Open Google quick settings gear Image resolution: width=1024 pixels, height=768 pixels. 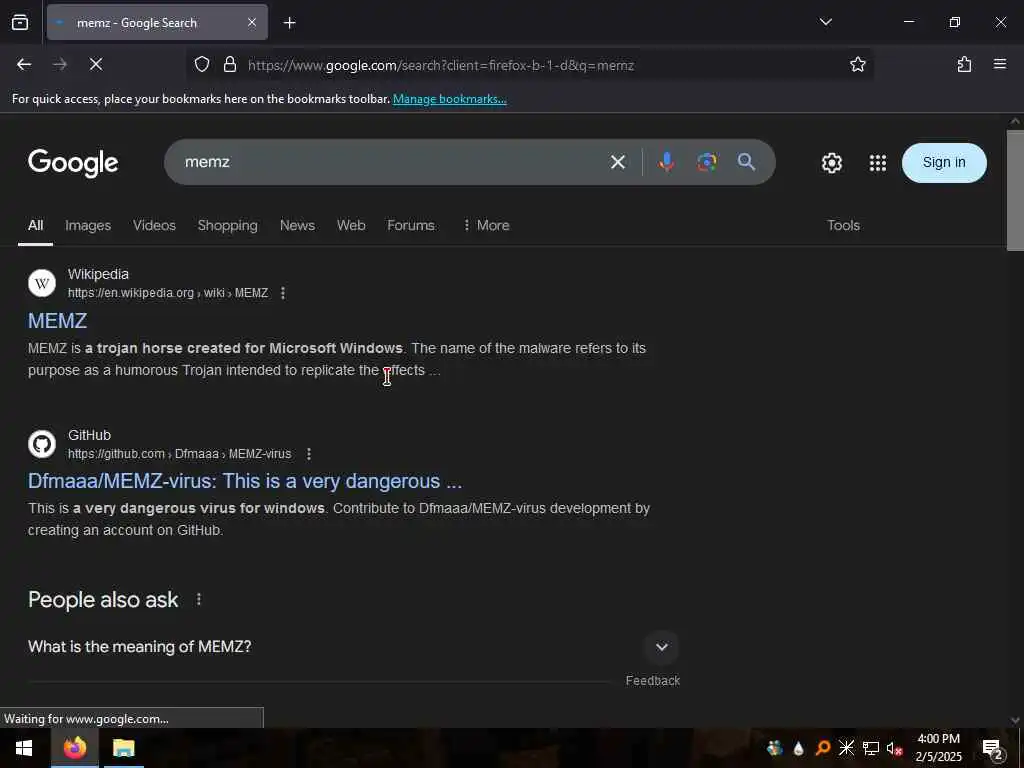click(831, 163)
